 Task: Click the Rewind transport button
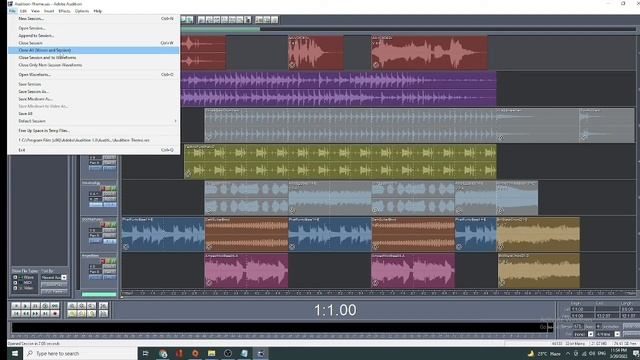[25, 313]
